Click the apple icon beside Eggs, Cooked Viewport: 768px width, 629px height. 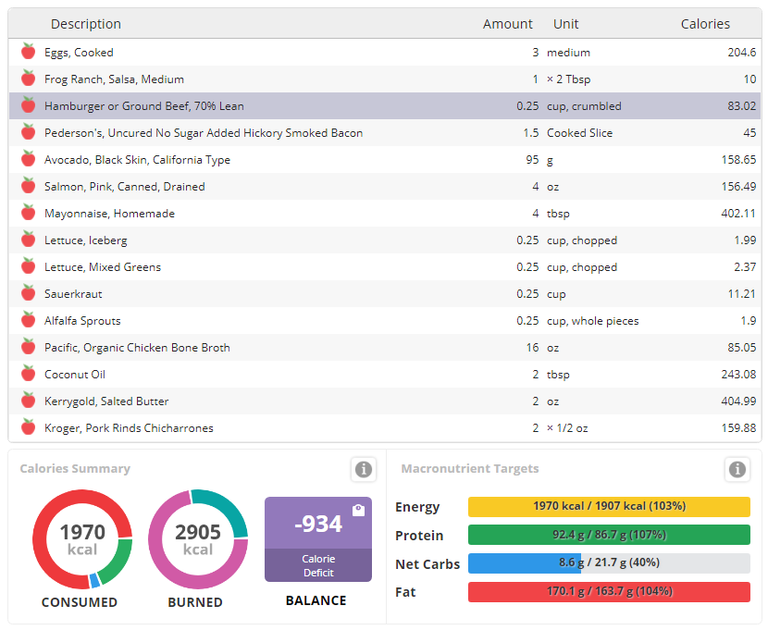click(28, 51)
